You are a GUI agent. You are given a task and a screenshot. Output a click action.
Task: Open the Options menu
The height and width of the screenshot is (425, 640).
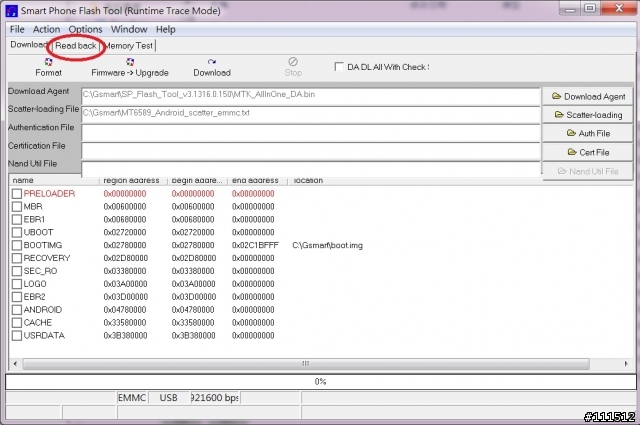pos(85,29)
